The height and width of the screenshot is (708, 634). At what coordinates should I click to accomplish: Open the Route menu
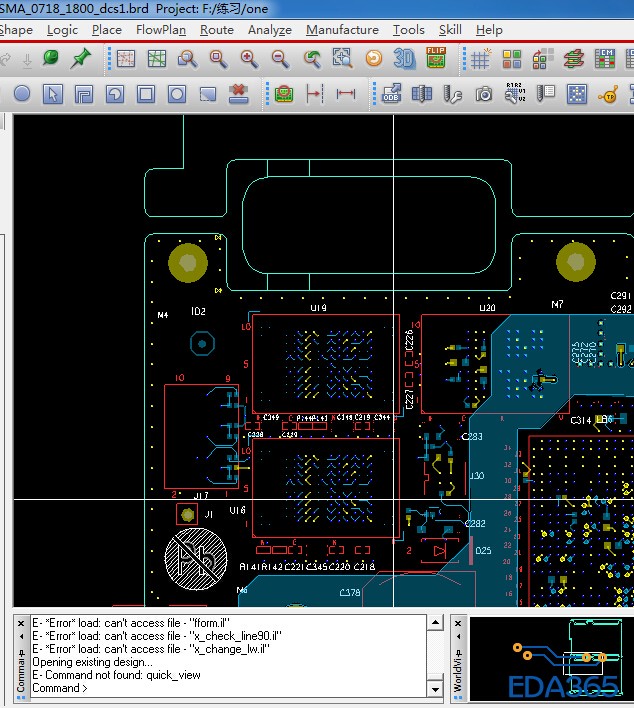pos(216,30)
